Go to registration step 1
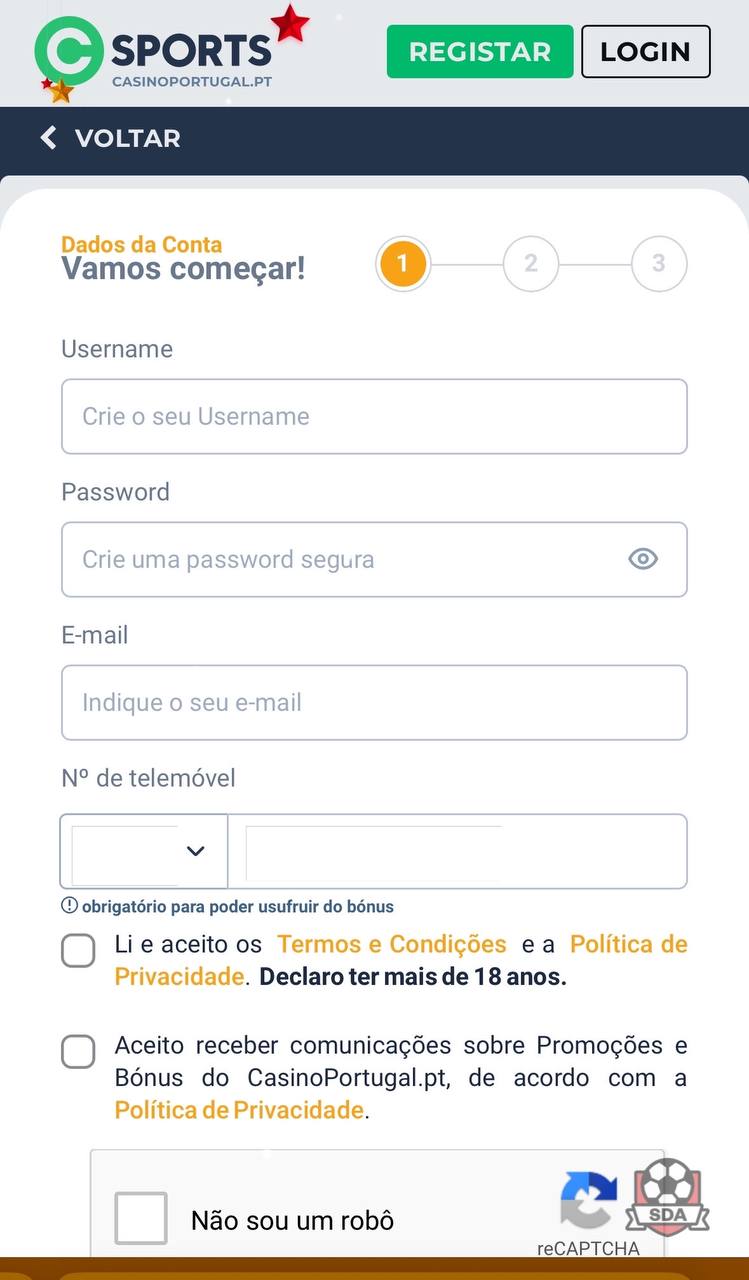The width and height of the screenshot is (749, 1280). [402, 264]
